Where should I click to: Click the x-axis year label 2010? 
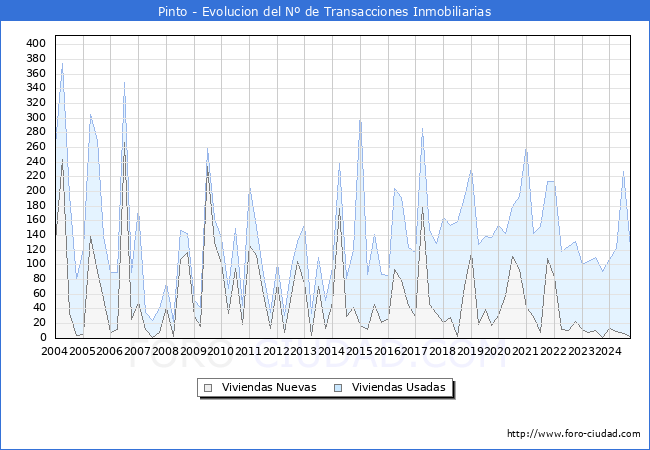pyautogui.click(x=221, y=351)
